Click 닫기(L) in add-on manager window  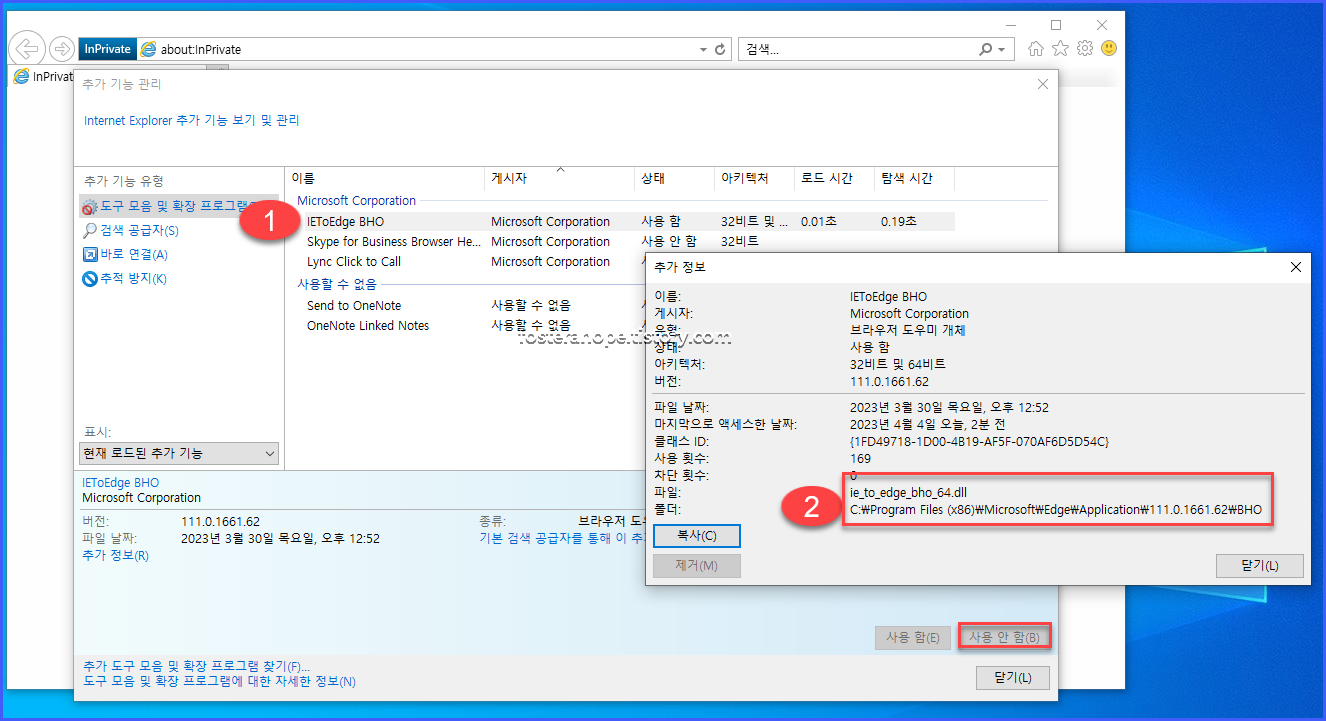pos(1012,678)
